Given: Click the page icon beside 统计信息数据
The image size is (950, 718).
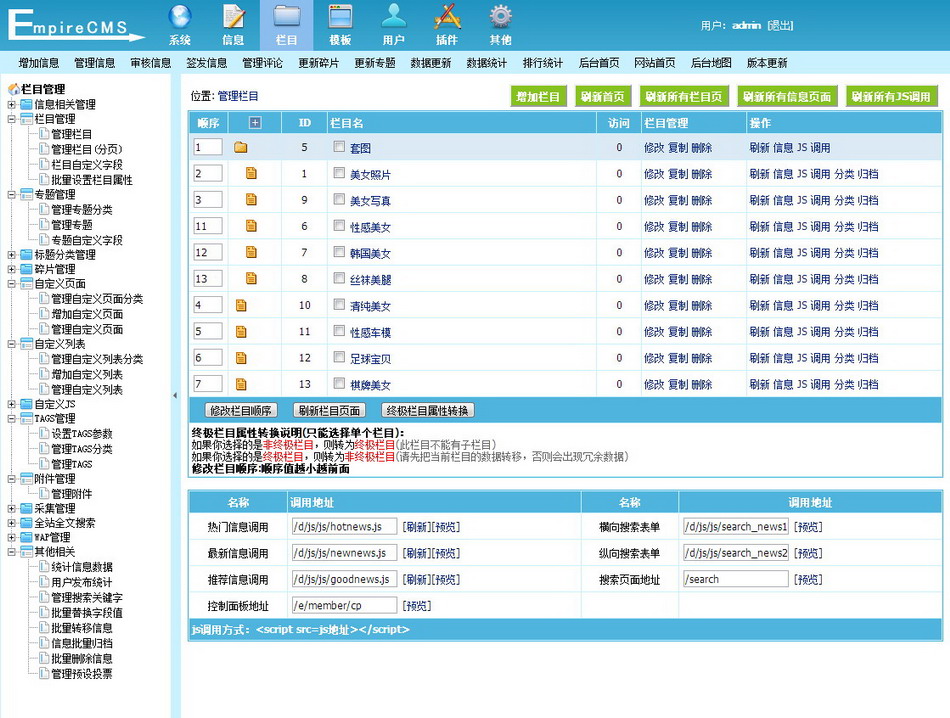Looking at the screenshot, I should tap(44, 567).
